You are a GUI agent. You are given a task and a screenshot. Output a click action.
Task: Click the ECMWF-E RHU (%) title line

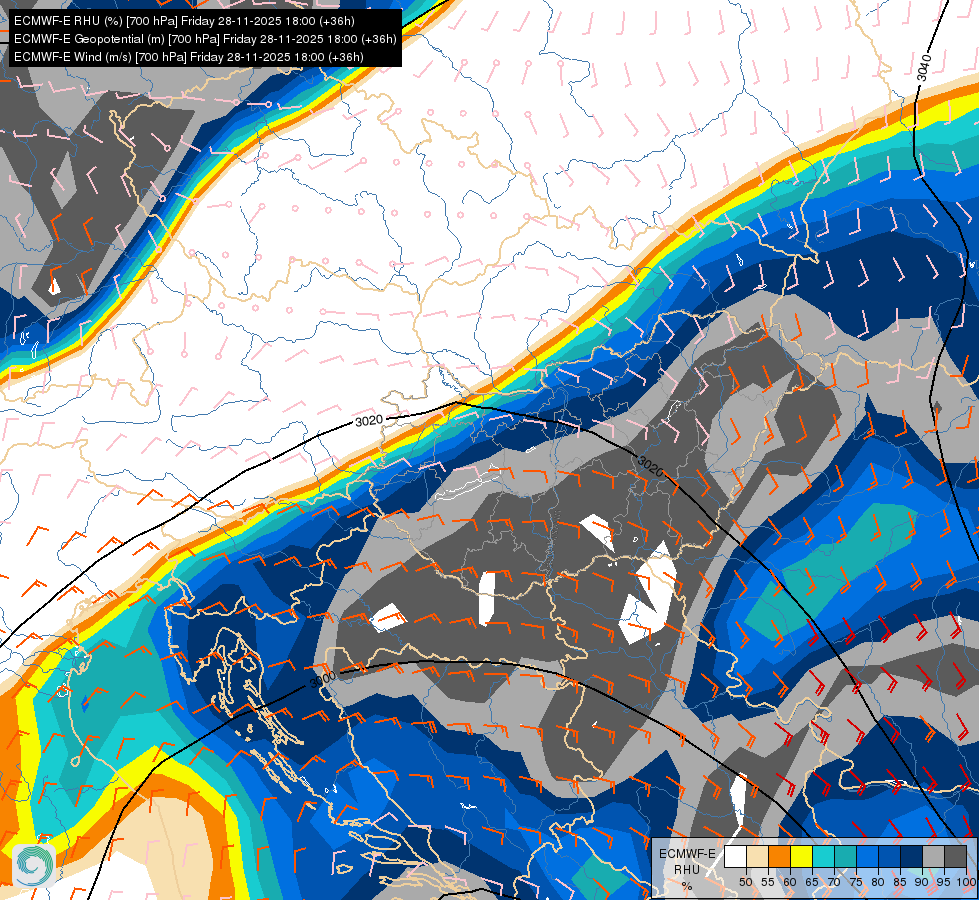pyautogui.click(x=184, y=21)
